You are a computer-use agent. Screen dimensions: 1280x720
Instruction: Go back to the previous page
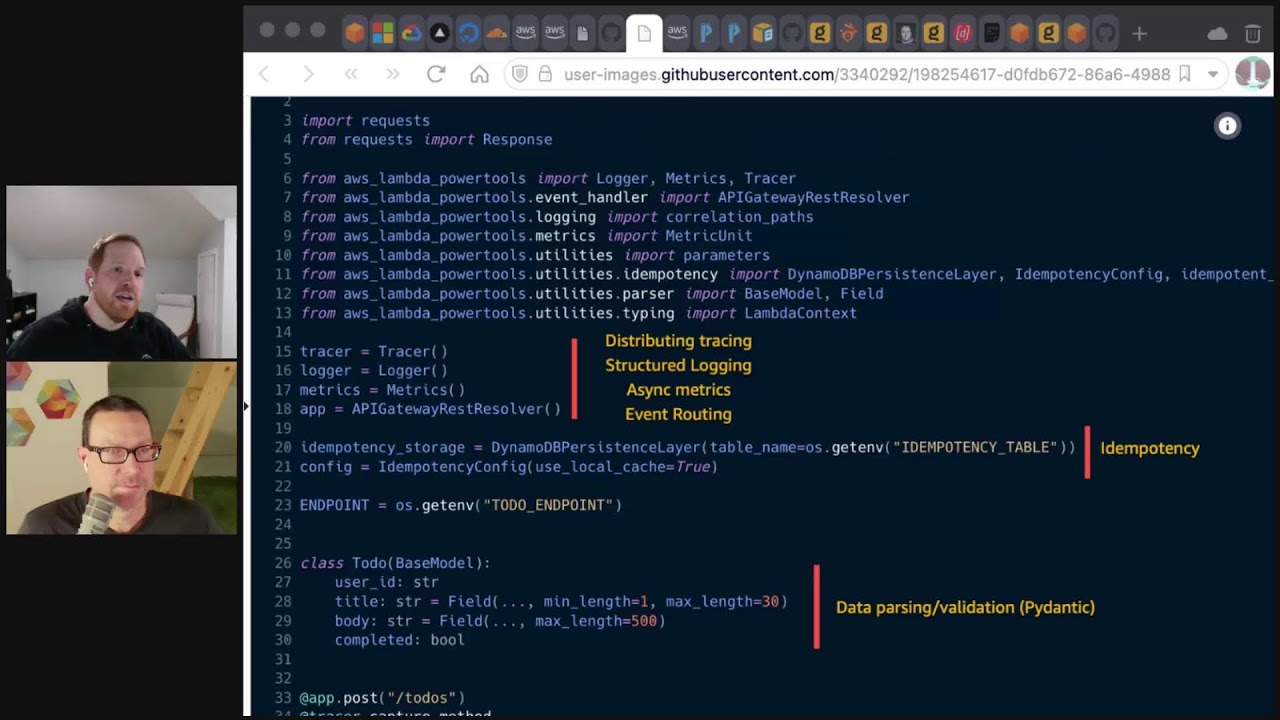coord(265,74)
